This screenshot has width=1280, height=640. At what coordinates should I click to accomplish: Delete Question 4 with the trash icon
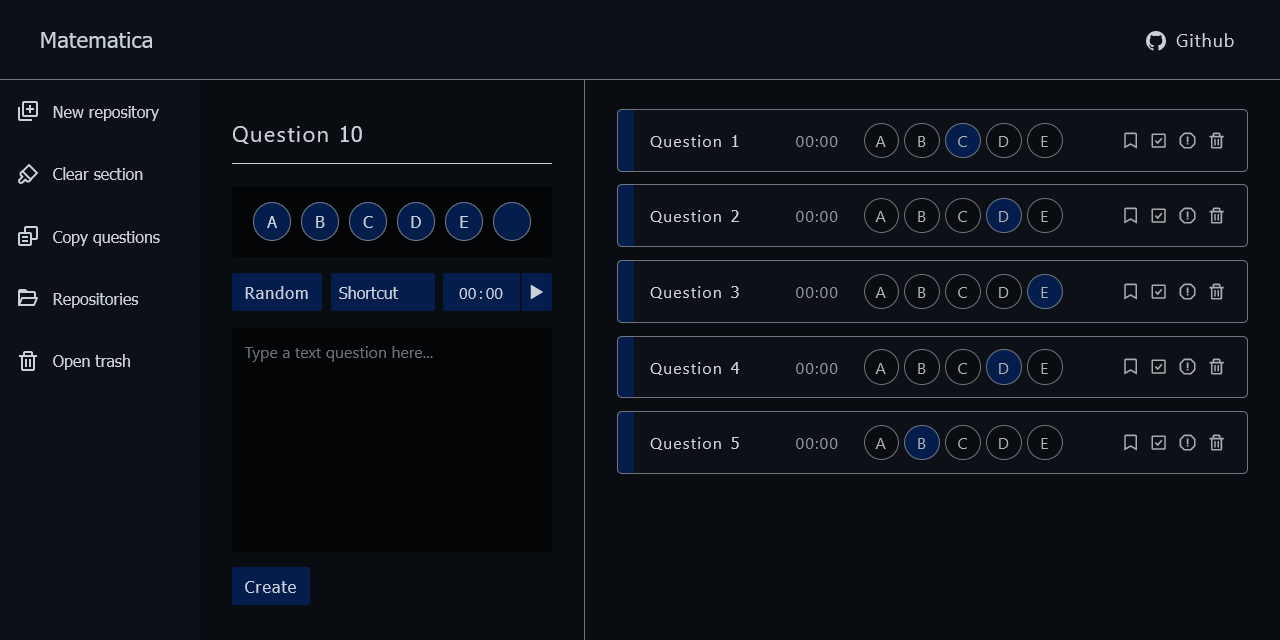point(1216,367)
